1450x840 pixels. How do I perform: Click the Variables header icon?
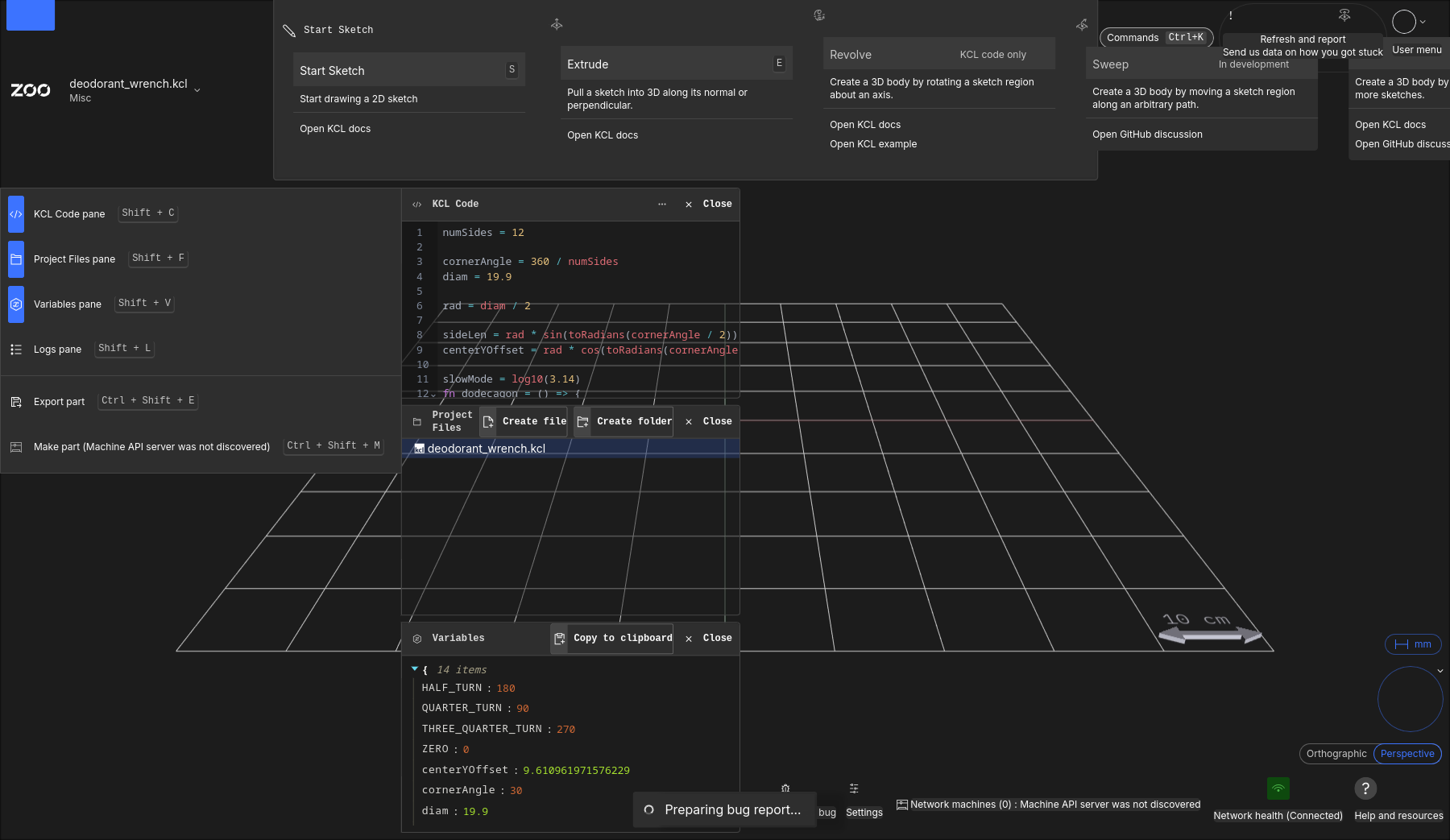[416, 639]
